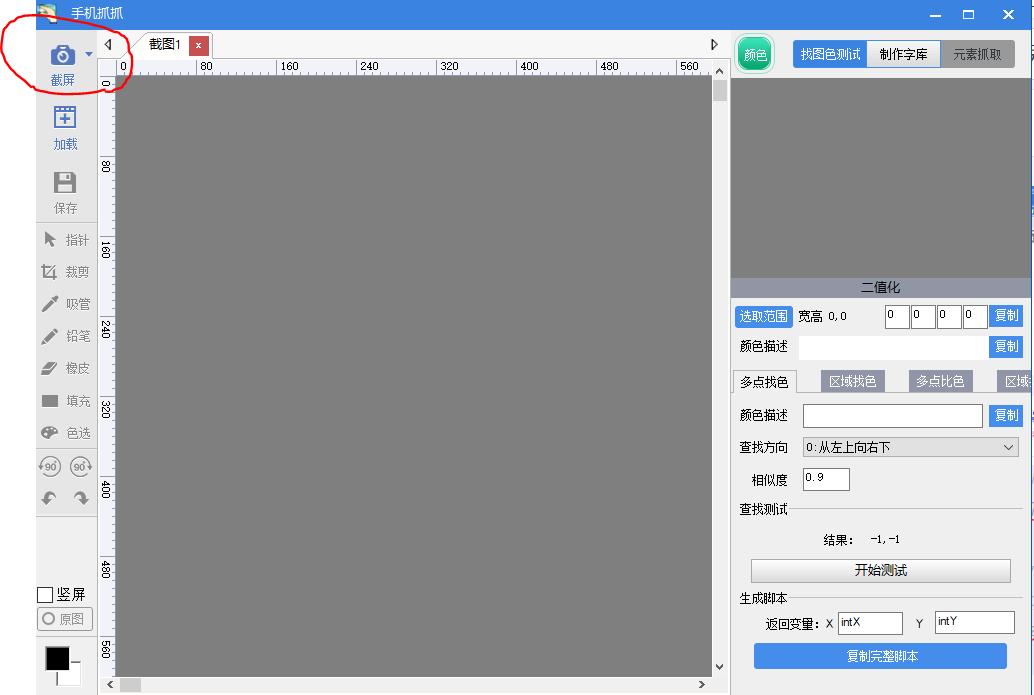Click the X return variable field intX
The image size is (1034, 695).
click(870, 623)
